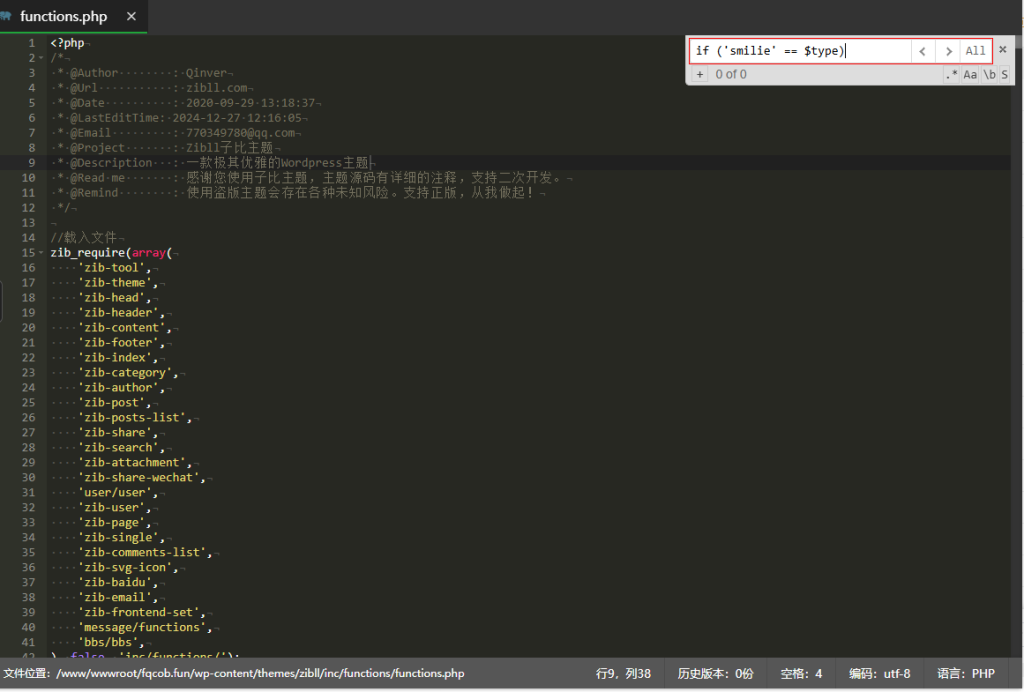Close the search box with X
The image size is (1024, 692).
[1003, 50]
